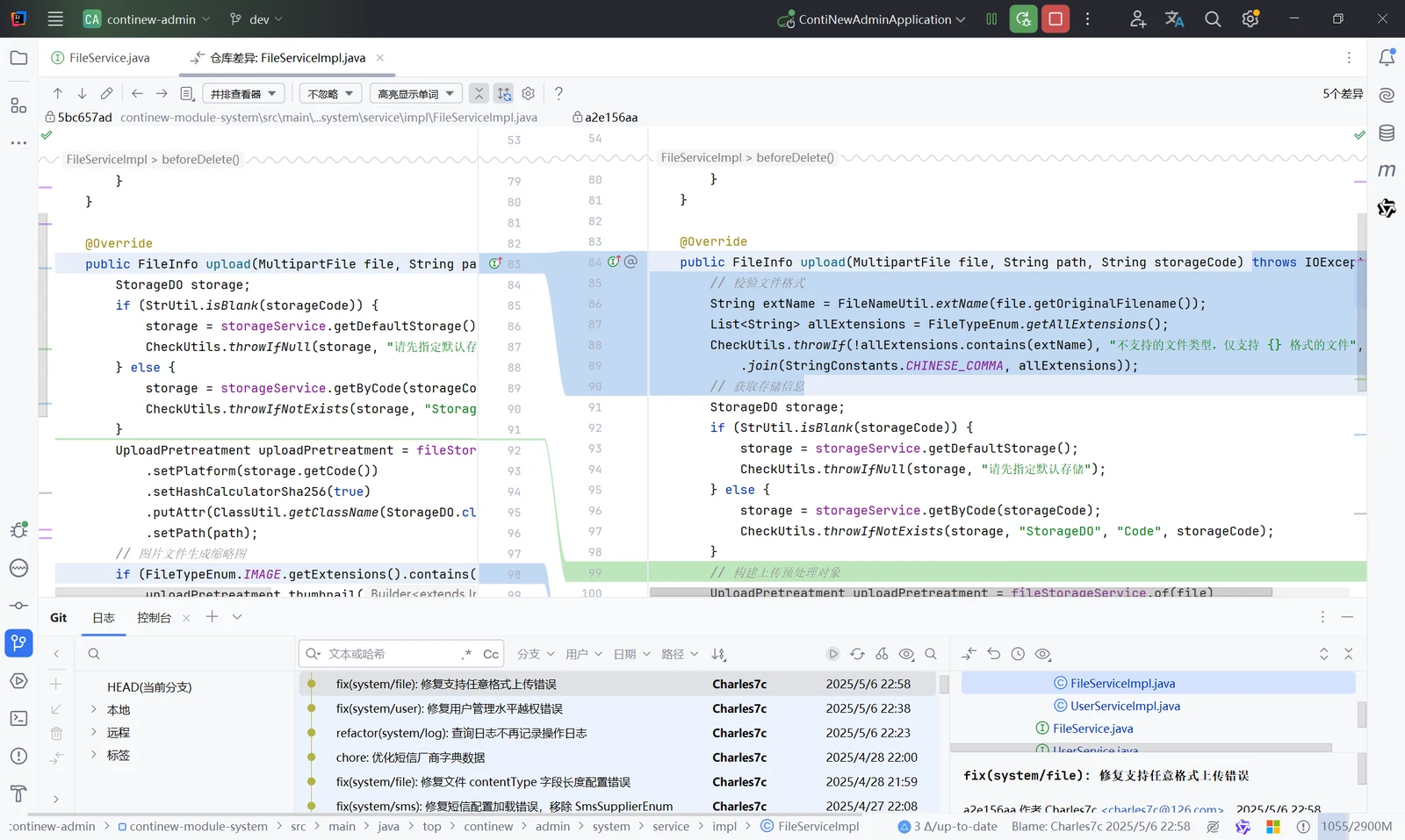Refresh the Git log
The image size is (1405, 840).
click(x=857, y=654)
